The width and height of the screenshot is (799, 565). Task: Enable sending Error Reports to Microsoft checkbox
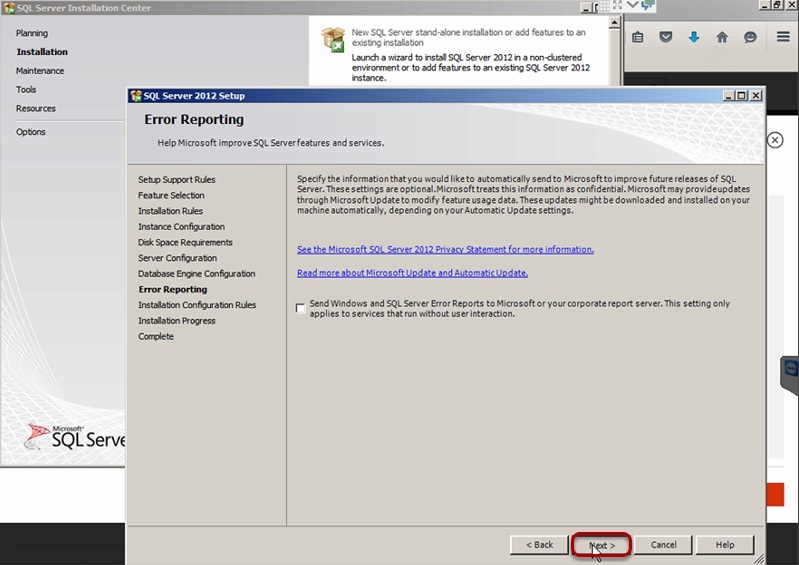[x=300, y=308]
